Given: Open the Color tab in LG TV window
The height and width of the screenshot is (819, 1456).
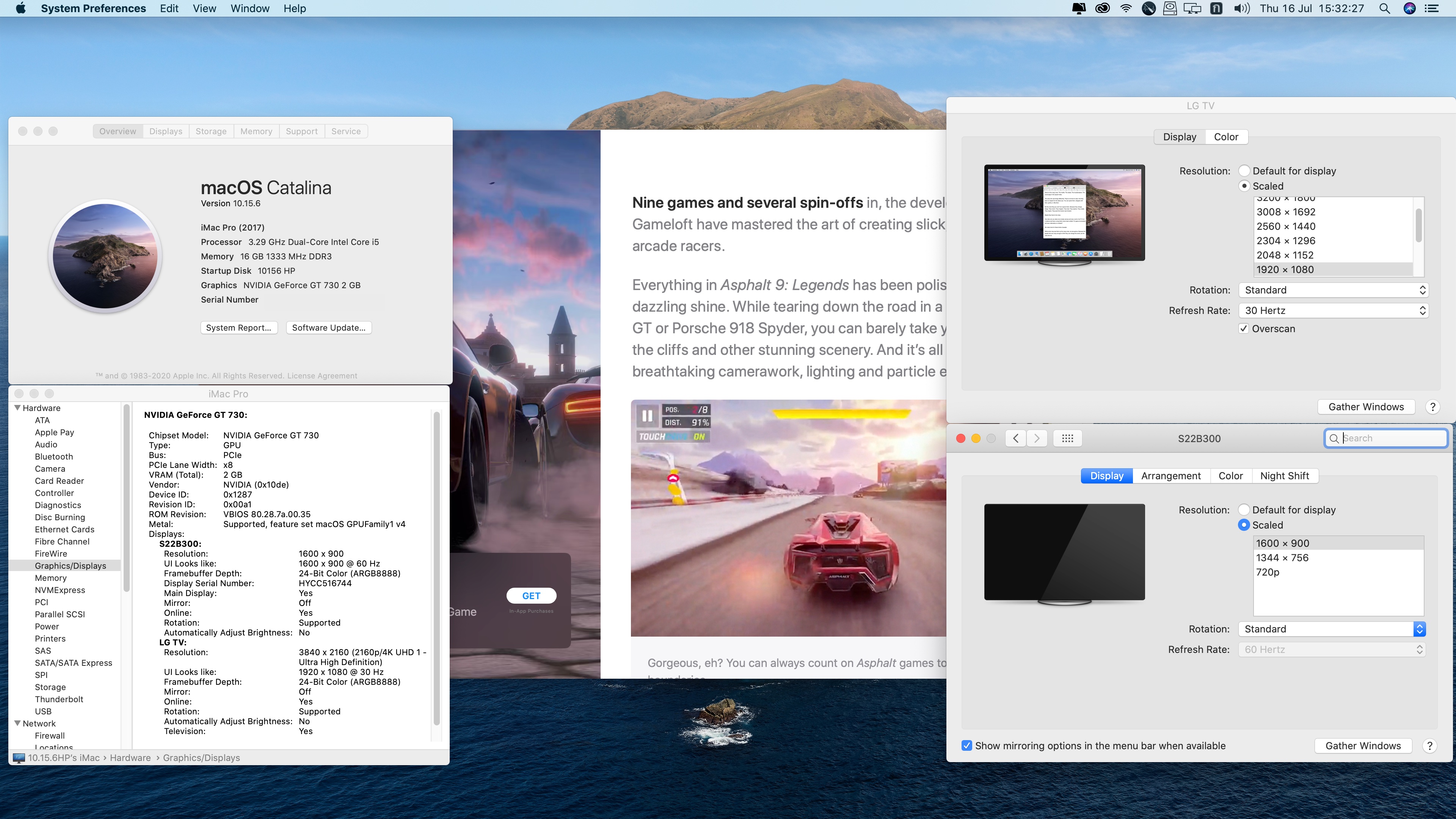Looking at the screenshot, I should coord(1226,137).
